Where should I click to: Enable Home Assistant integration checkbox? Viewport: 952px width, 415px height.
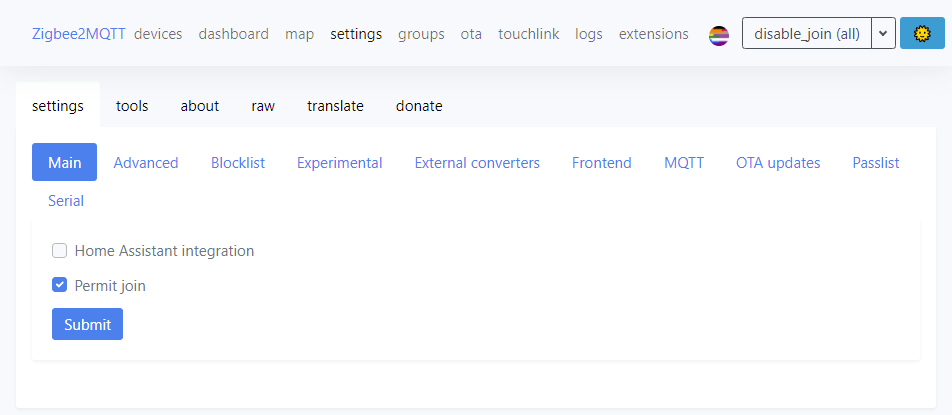(60, 251)
